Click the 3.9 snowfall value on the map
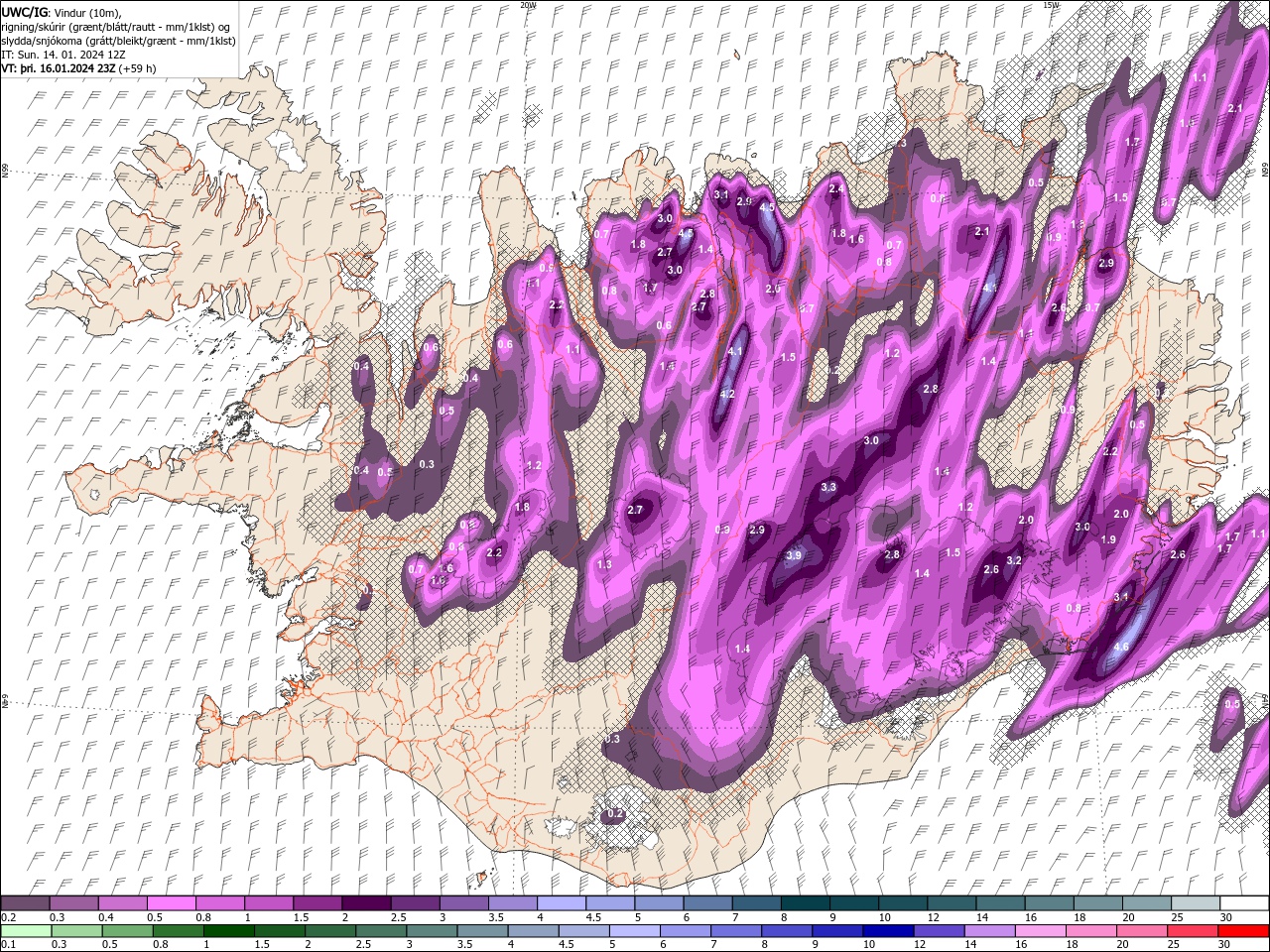This screenshot has height=952, width=1270. (793, 556)
